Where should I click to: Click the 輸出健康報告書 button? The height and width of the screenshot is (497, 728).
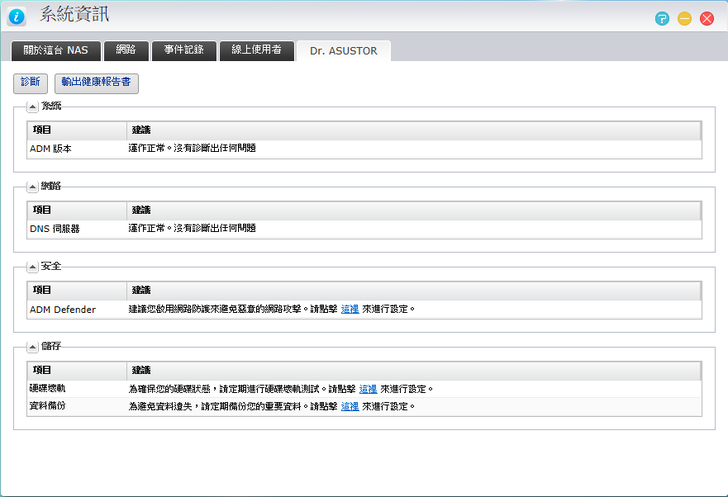pos(96,83)
